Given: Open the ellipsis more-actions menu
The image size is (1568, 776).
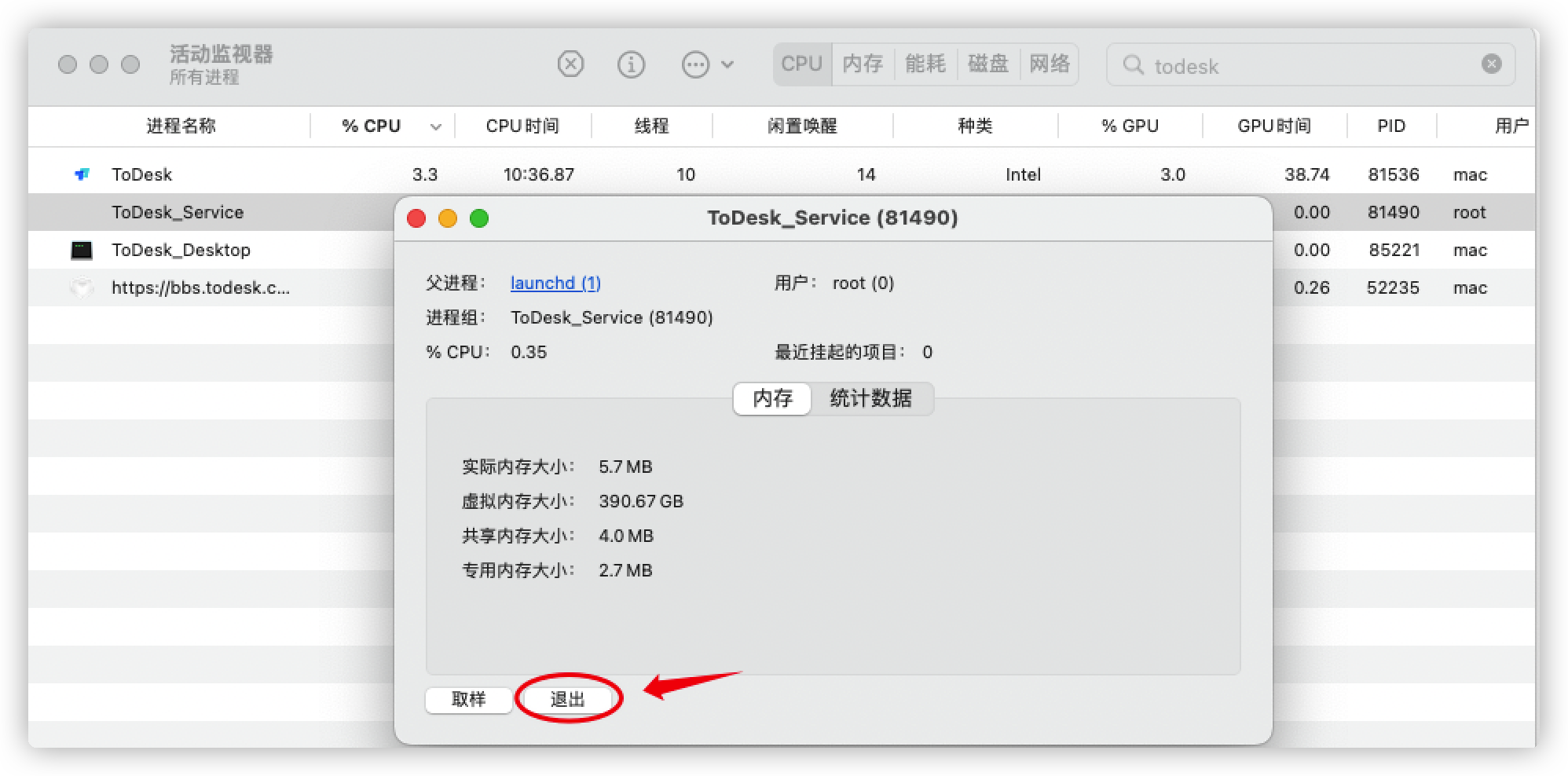Looking at the screenshot, I should pyautogui.click(x=706, y=64).
